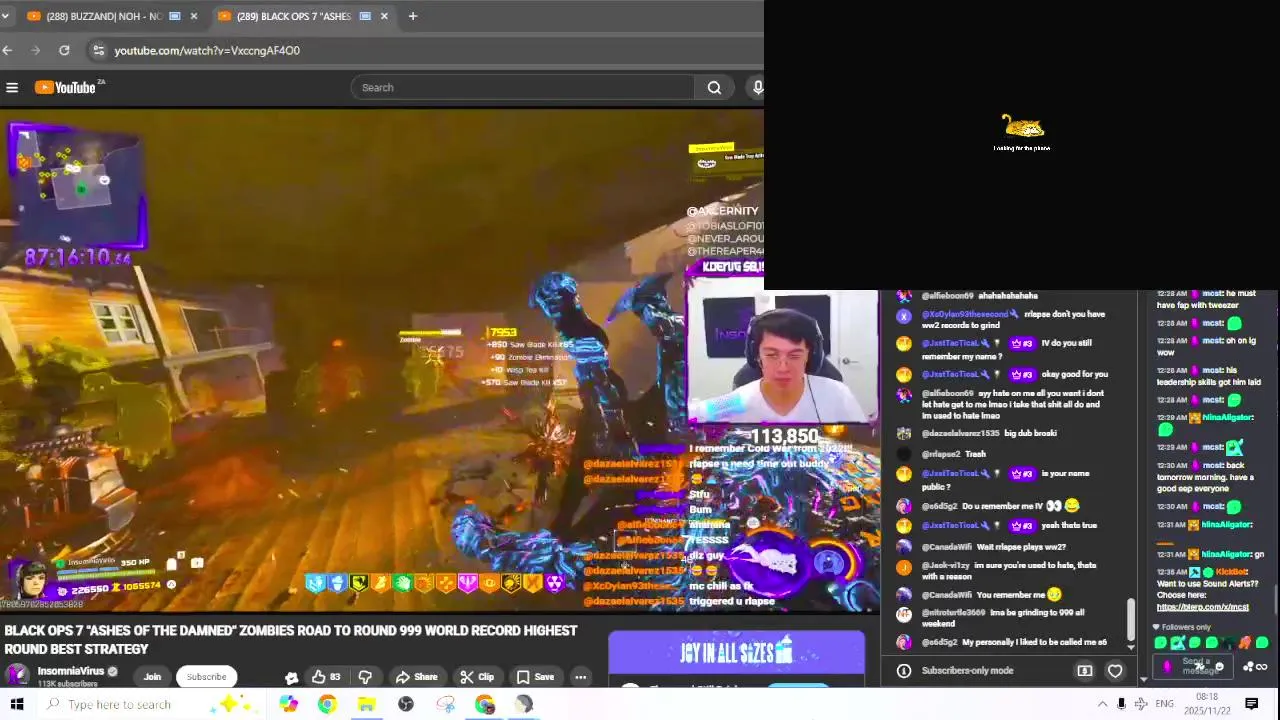The height and width of the screenshot is (720, 1280).
Task: Open the InsomniaVirus channel avatar
Action: click(x=17, y=676)
